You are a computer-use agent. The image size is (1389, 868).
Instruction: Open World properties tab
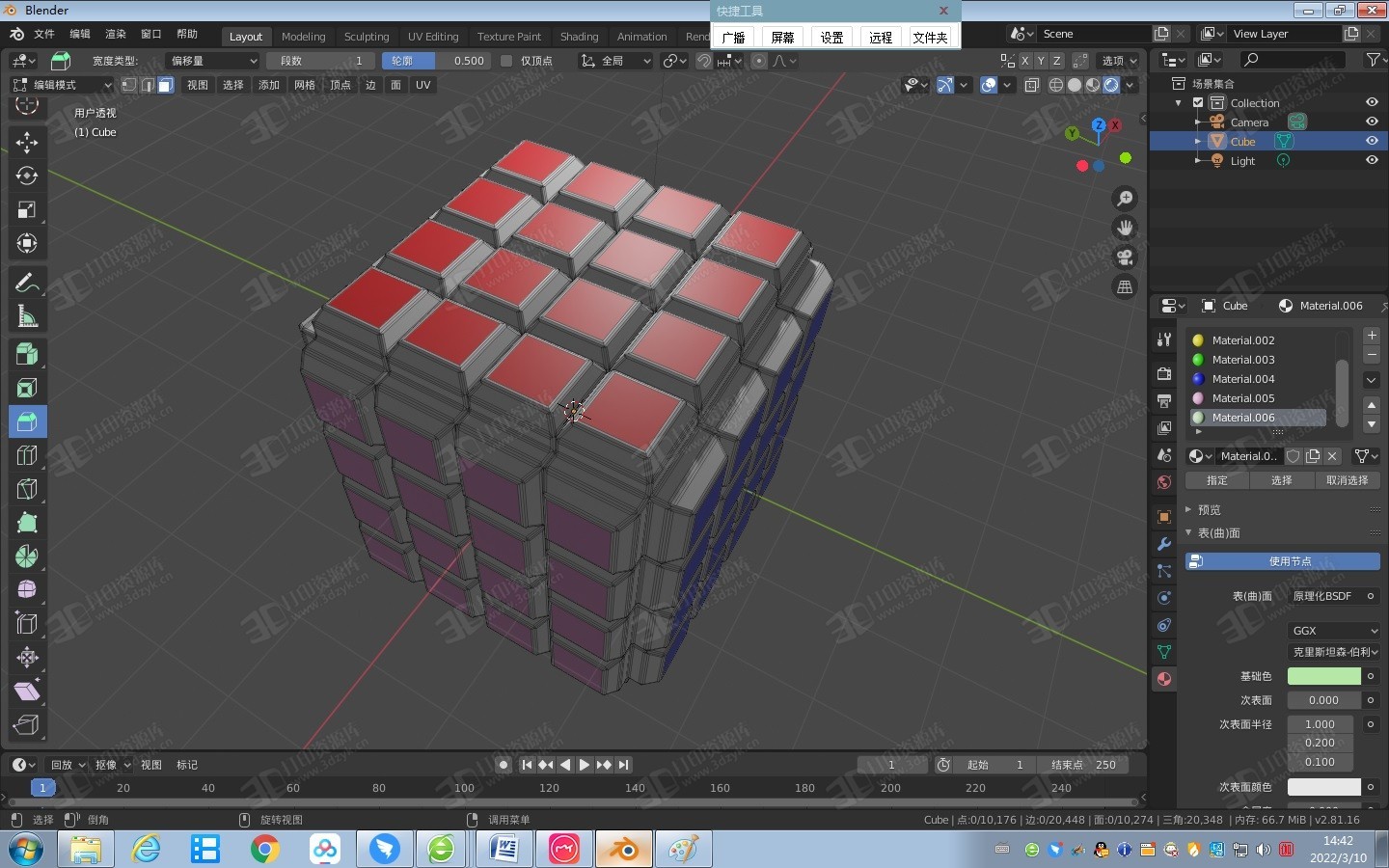click(1164, 482)
